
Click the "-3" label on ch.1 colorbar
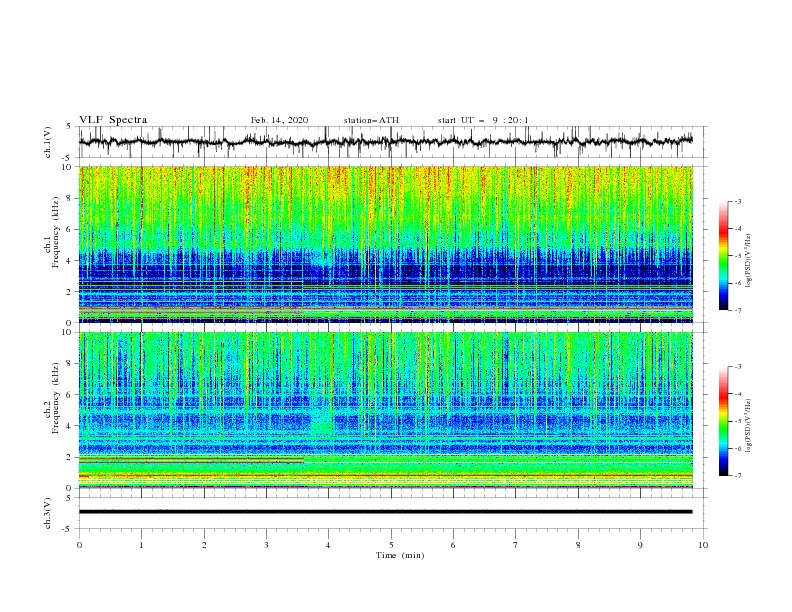[737, 201]
